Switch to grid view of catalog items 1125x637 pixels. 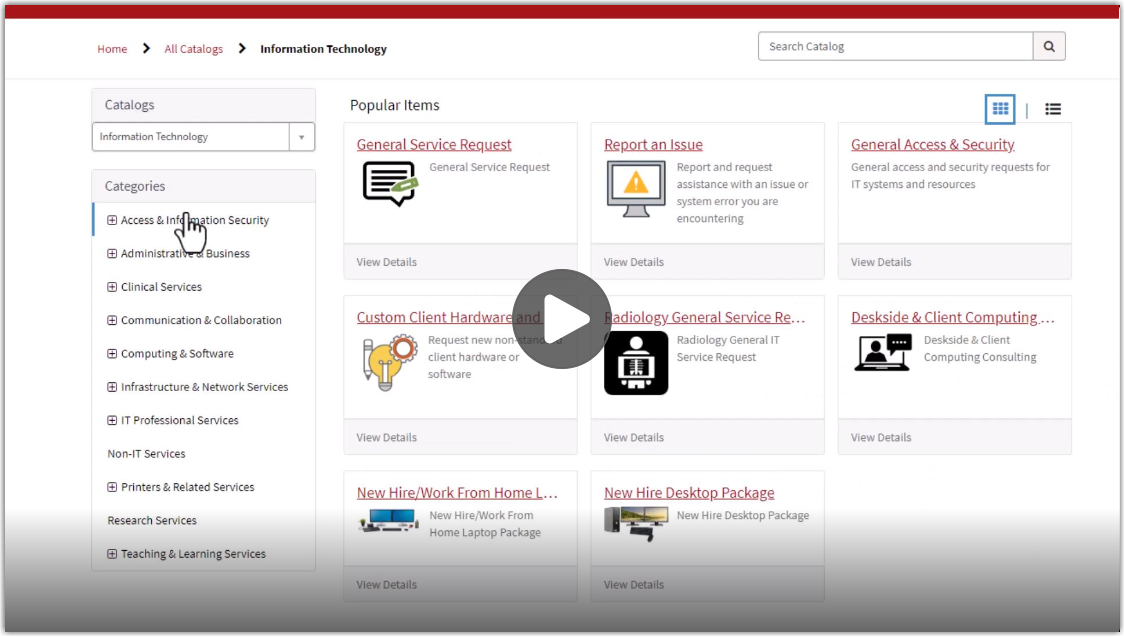tap(999, 109)
